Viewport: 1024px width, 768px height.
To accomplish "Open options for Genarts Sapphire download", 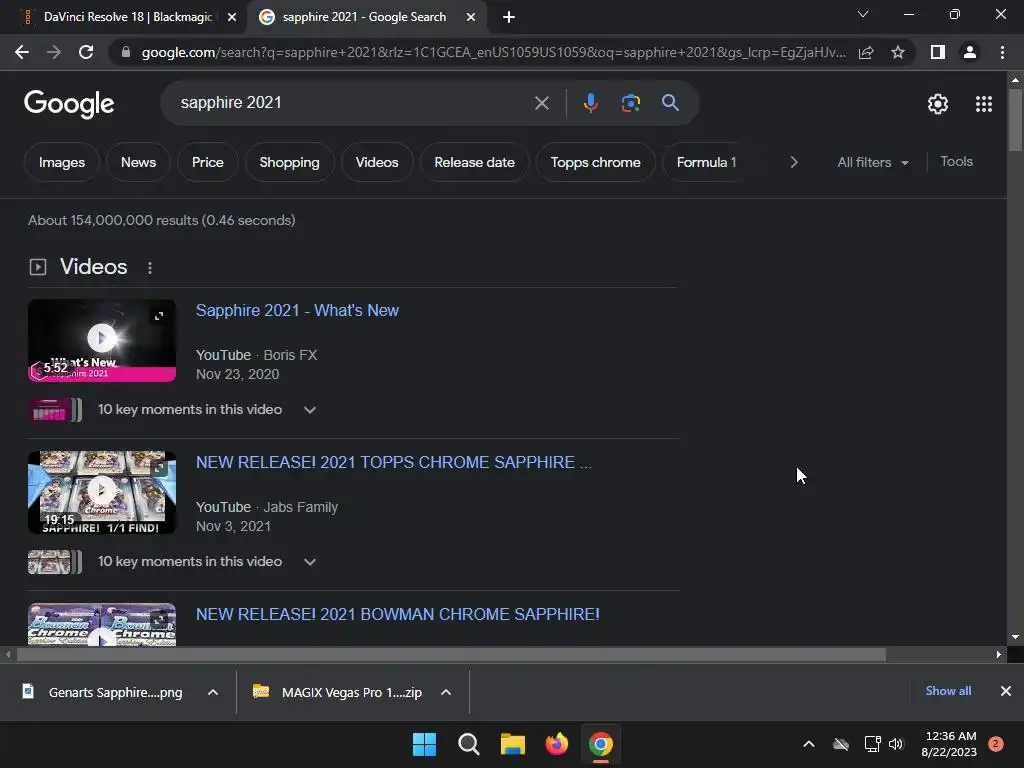I will pos(213,692).
